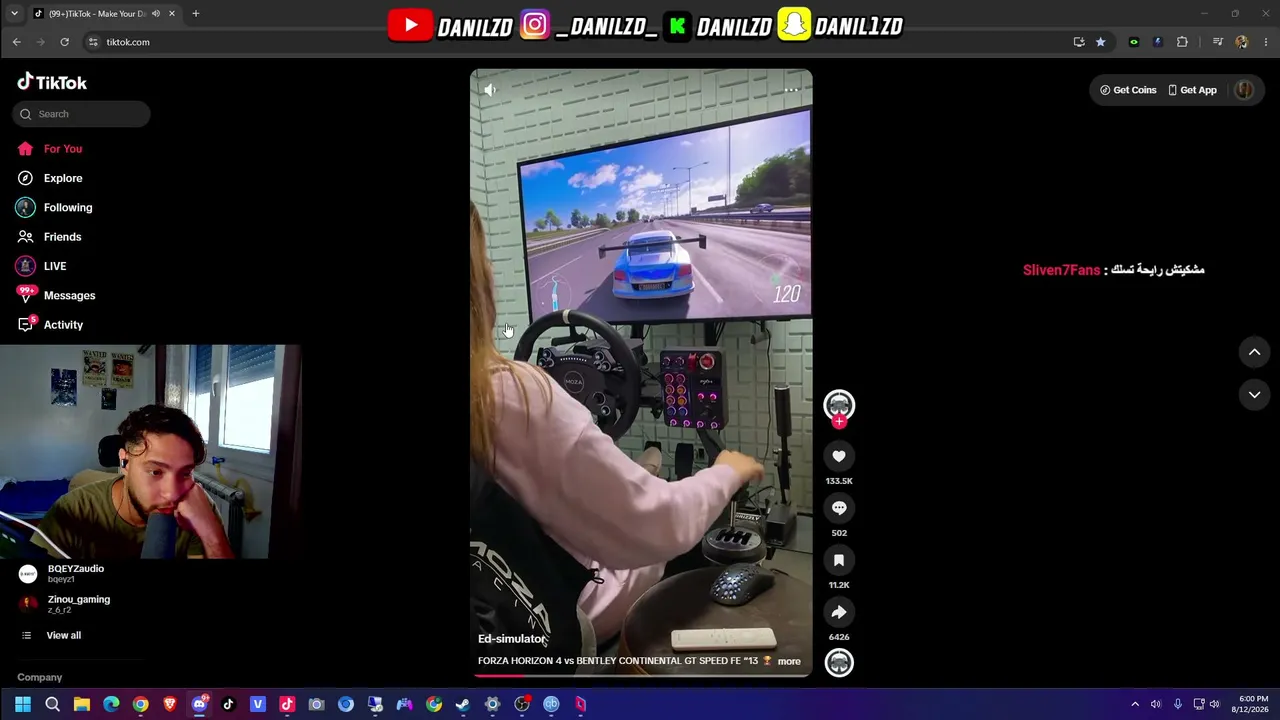Open the spinning sound disc icon
1280x720 pixels.
(839, 662)
